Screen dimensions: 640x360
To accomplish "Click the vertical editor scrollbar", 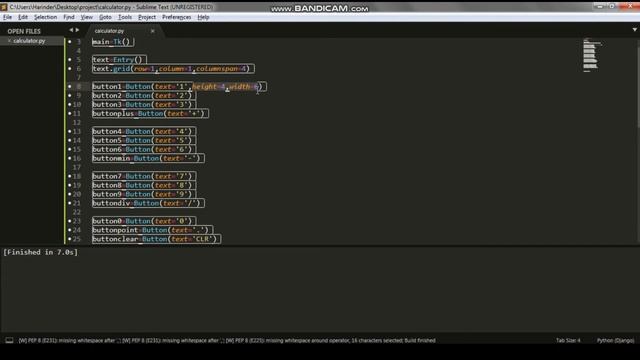I will point(638,86).
